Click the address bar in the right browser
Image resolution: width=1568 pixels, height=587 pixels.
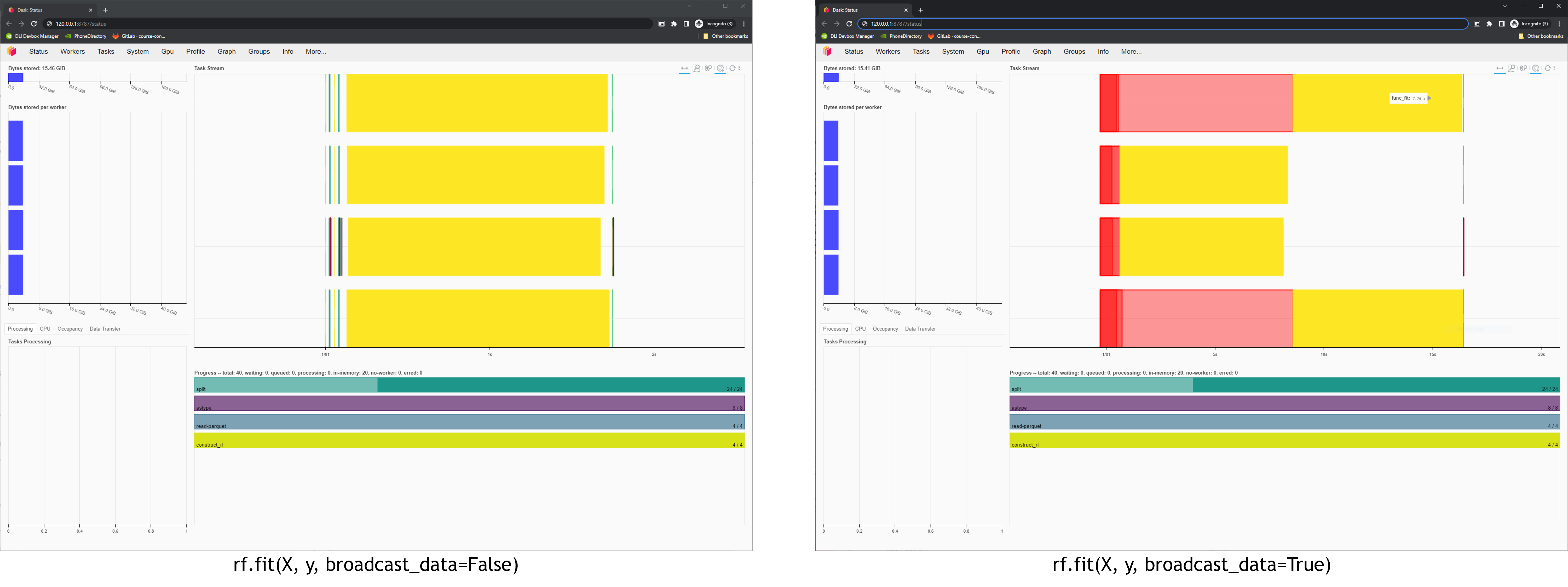(1156, 24)
